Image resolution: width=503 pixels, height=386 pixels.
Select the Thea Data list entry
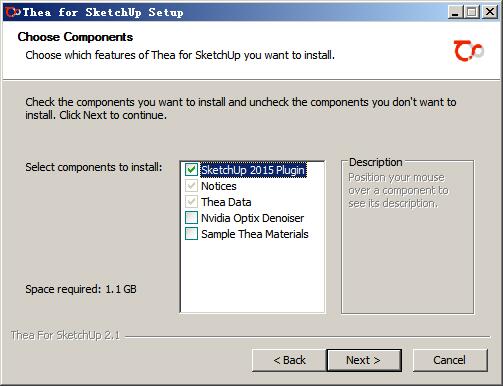point(226,202)
